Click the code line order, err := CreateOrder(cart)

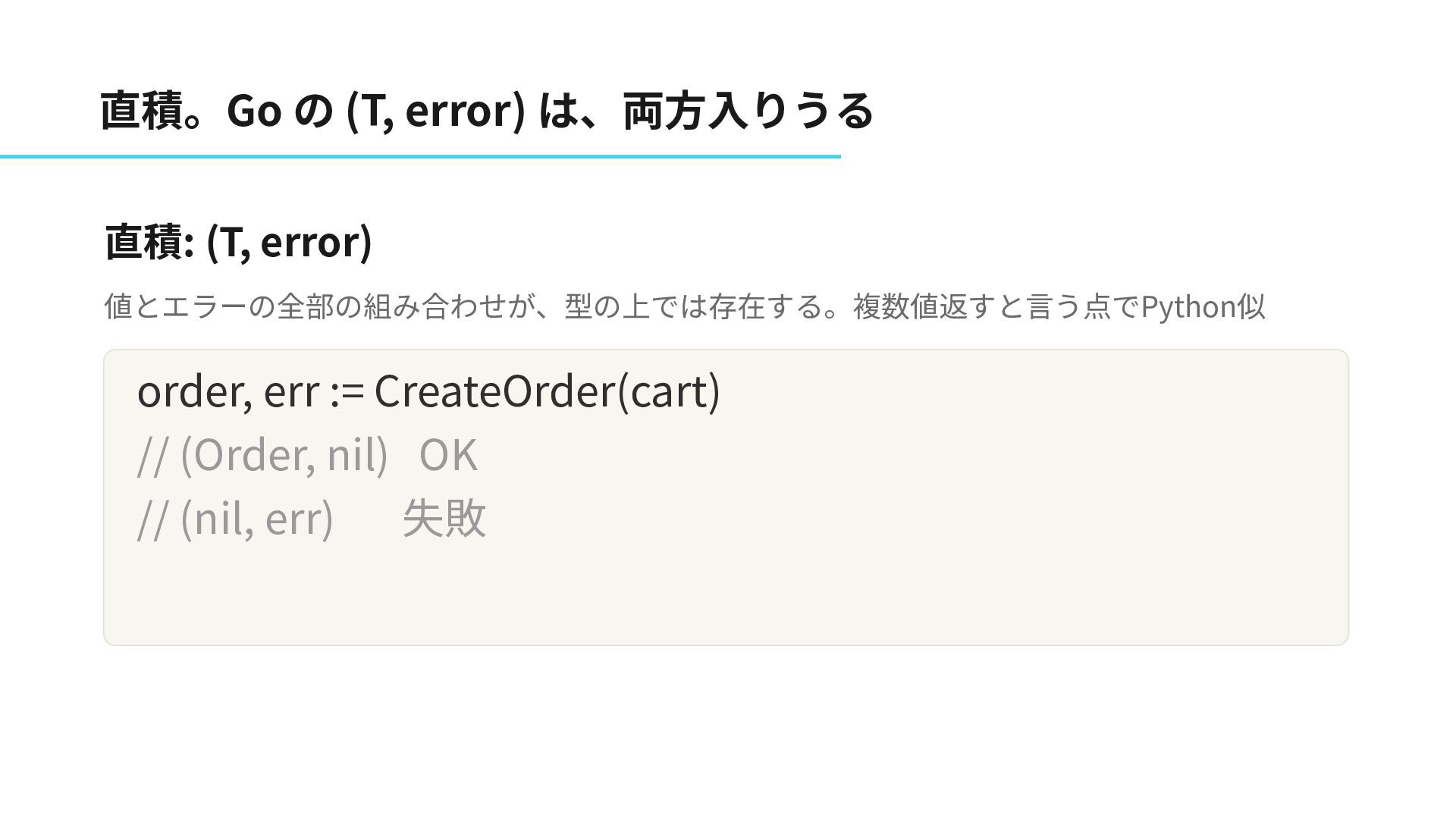428,391
